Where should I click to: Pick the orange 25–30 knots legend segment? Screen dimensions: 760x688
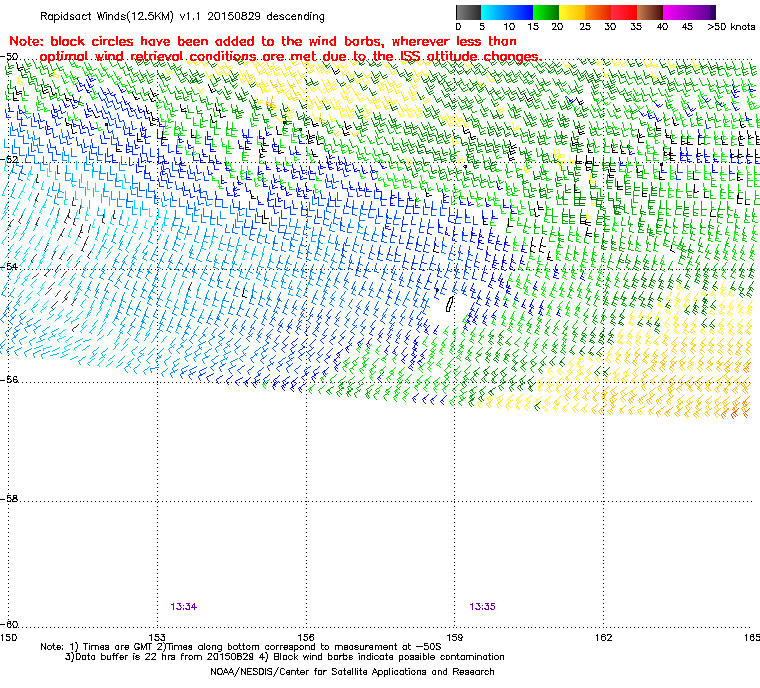point(598,12)
